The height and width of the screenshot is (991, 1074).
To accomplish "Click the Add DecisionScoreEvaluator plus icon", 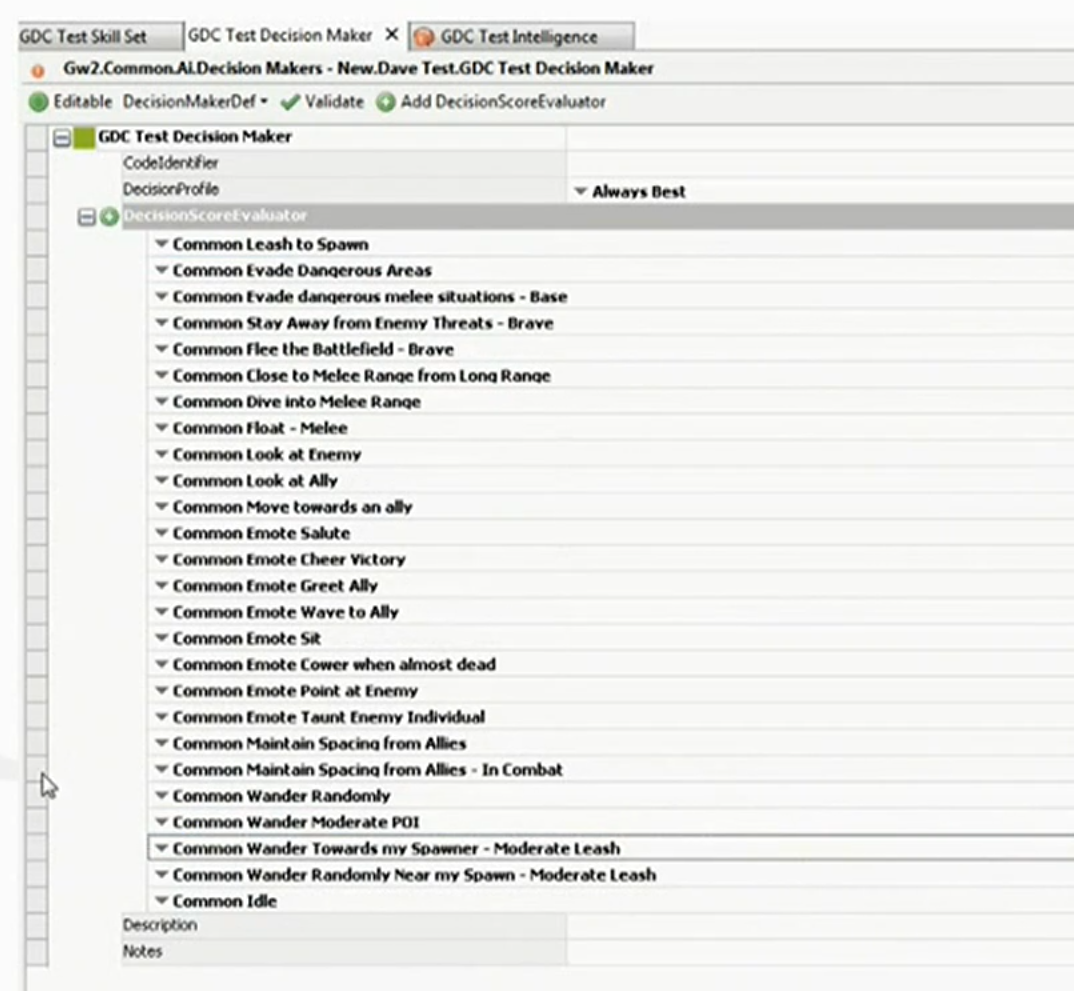I will pyautogui.click(x=385, y=102).
